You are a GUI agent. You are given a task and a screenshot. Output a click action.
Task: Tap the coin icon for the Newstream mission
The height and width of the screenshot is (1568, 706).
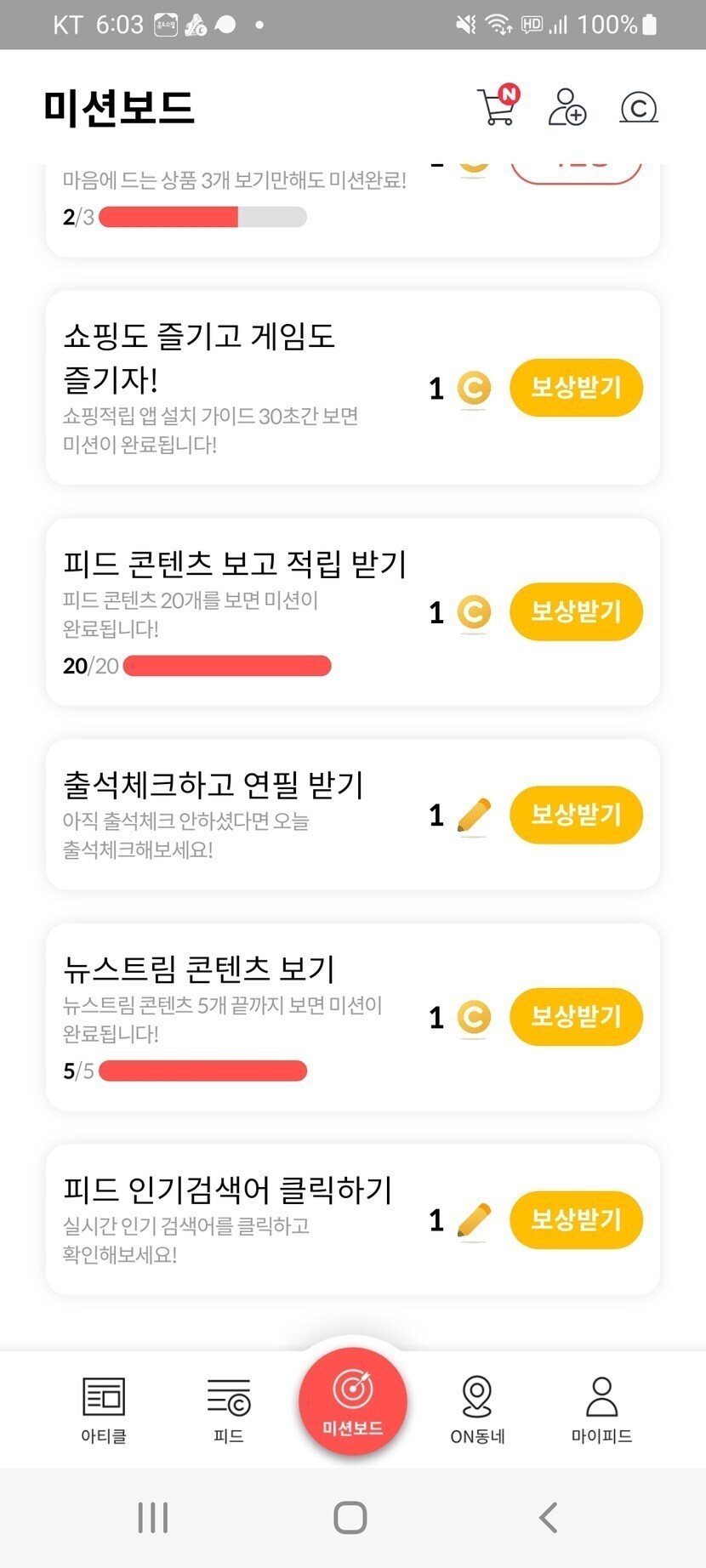[474, 1017]
